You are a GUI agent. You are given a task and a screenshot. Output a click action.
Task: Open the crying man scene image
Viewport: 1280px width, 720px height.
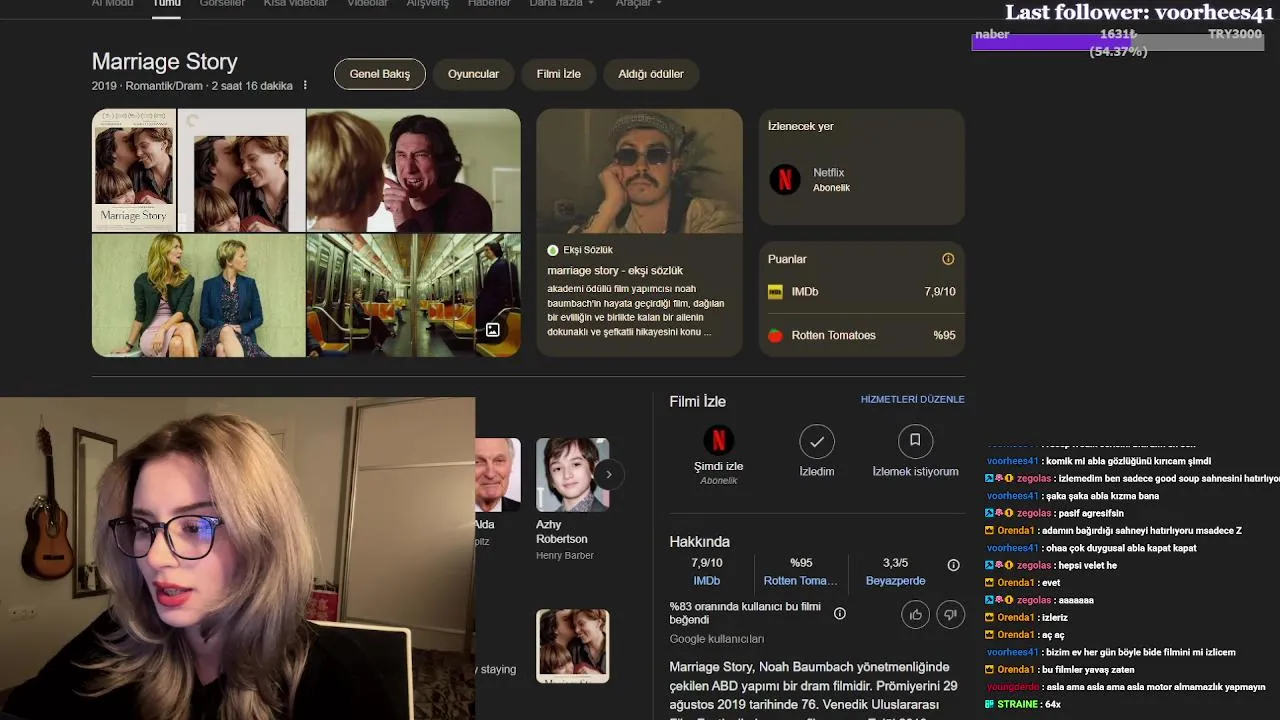point(413,170)
